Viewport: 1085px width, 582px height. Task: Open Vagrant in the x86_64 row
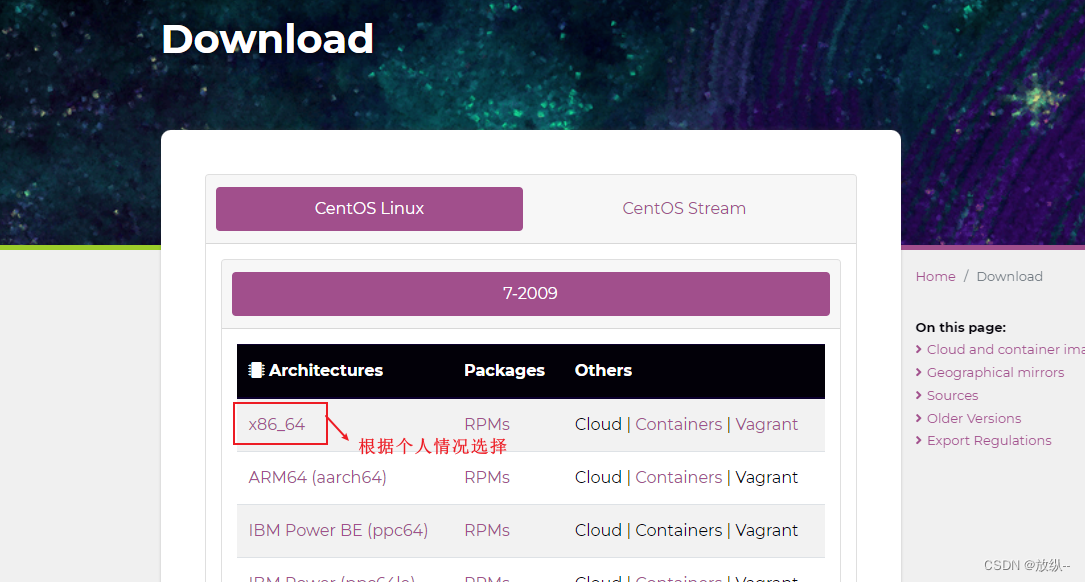pyautogui.click(x=767, y=424)
